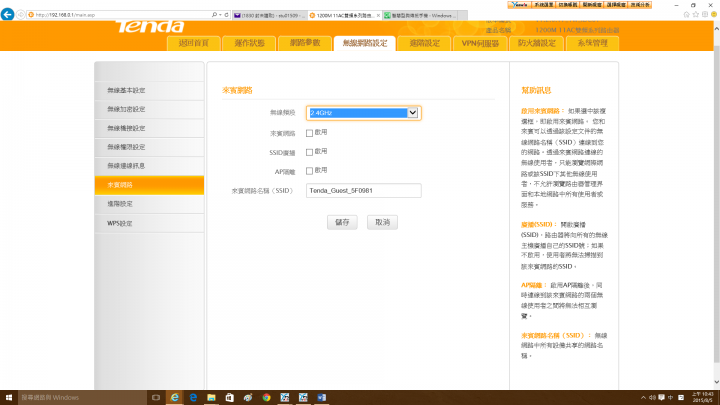Enable the SSID廣播 broadcast checkbox
The image size is (720, 405).
point(309,152)
